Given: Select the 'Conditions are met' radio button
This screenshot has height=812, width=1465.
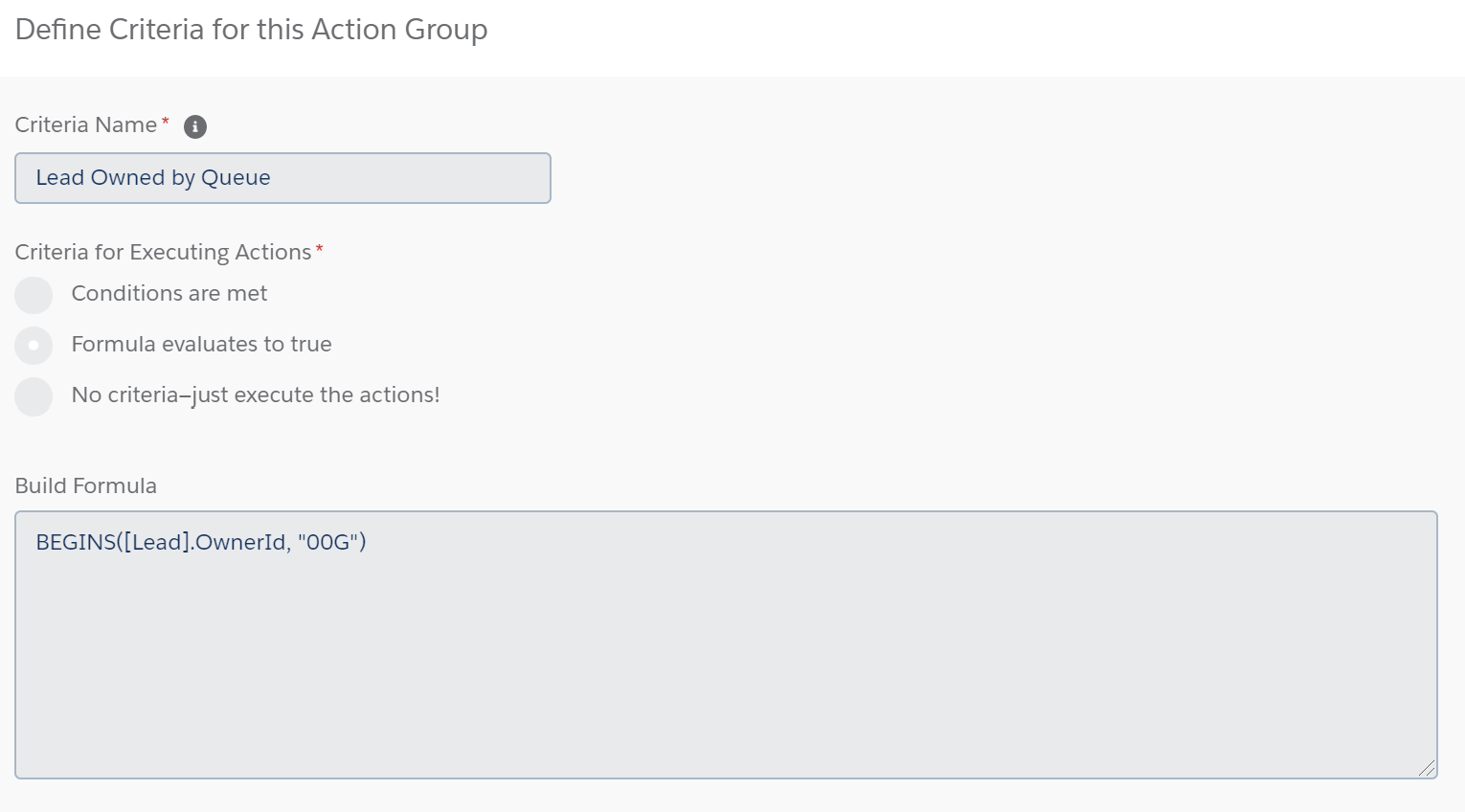Looking at the screenshot, I should (x=34, y=295).
